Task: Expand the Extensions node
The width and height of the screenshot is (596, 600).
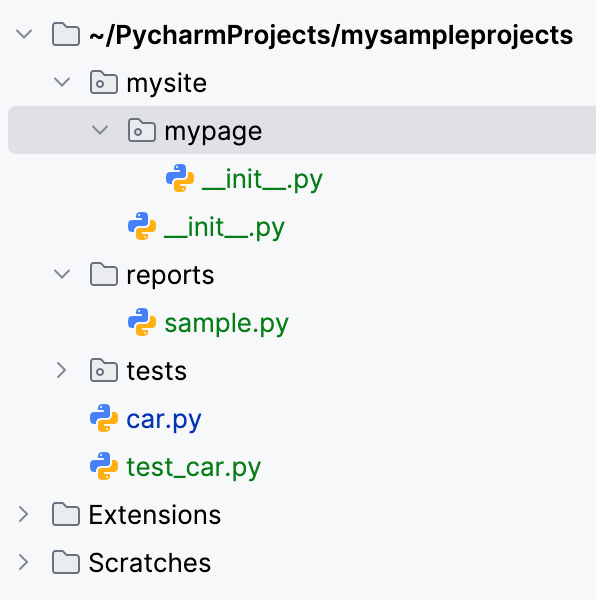Action: (x=24, y=514)
